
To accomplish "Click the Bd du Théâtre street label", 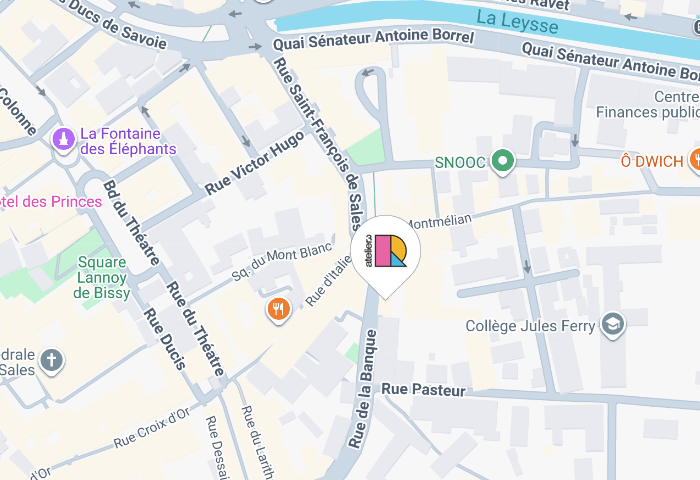I will tap(132, 223).
